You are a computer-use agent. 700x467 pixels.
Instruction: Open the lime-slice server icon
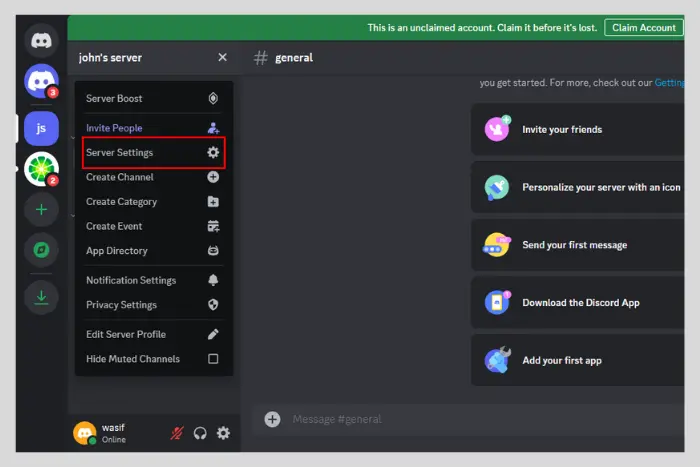point(41,169)
